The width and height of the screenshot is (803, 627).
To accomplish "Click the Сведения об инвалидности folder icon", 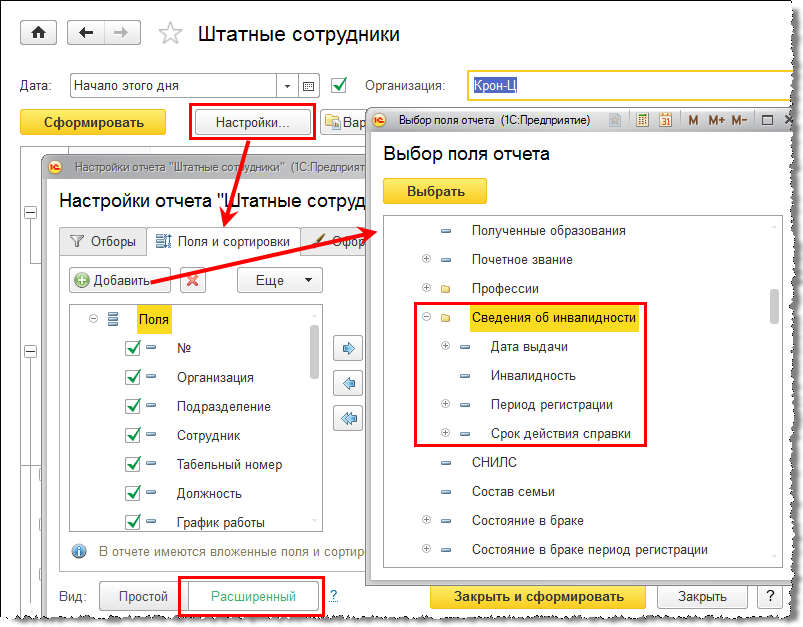I will tap(446, 318).
